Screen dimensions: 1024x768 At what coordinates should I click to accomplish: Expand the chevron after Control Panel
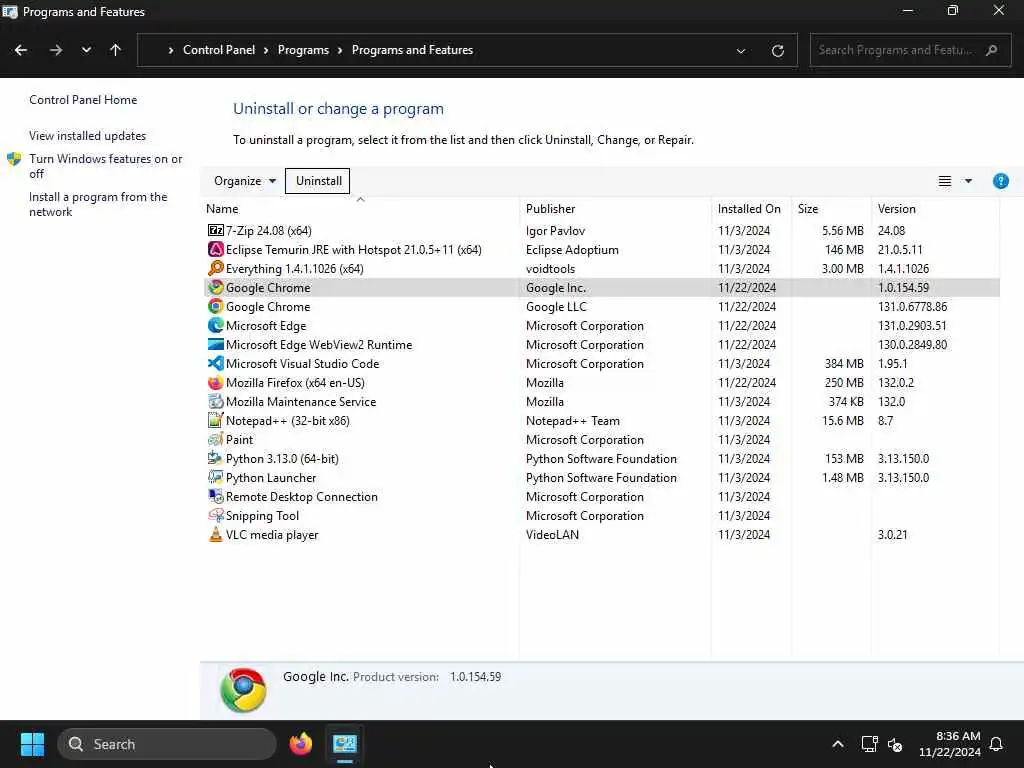266,50
